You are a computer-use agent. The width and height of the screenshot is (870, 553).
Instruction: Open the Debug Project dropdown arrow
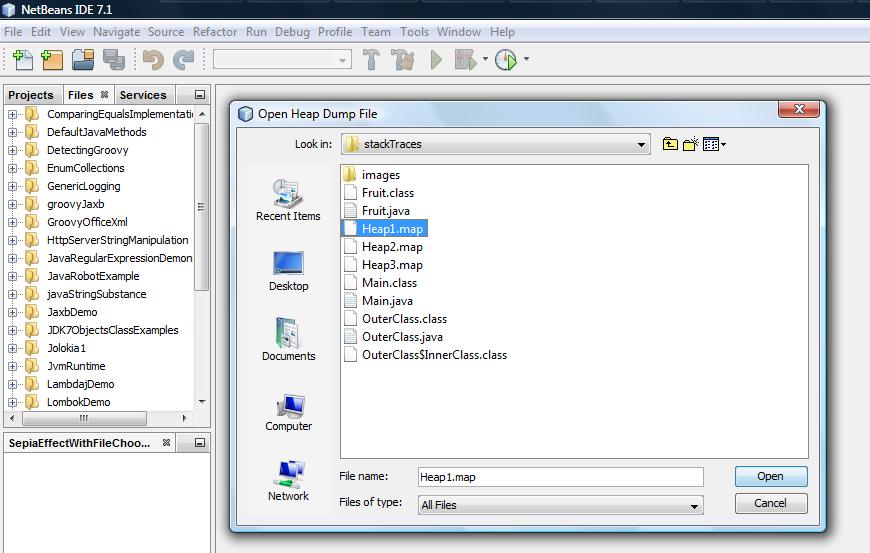(485, 59)
